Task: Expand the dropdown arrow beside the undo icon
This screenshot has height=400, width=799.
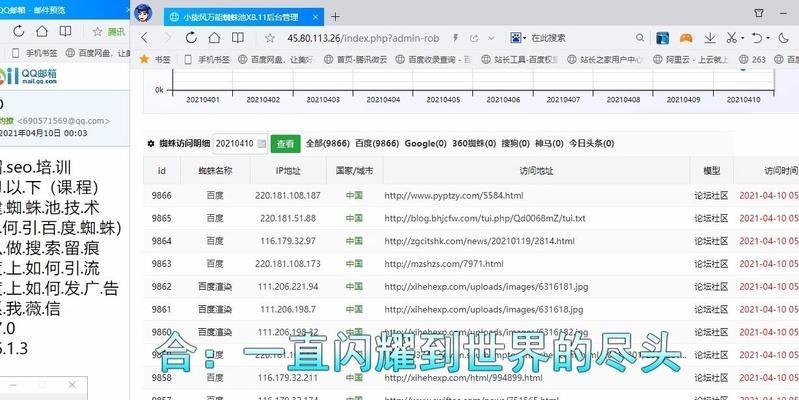Action: tap(768, 38)
